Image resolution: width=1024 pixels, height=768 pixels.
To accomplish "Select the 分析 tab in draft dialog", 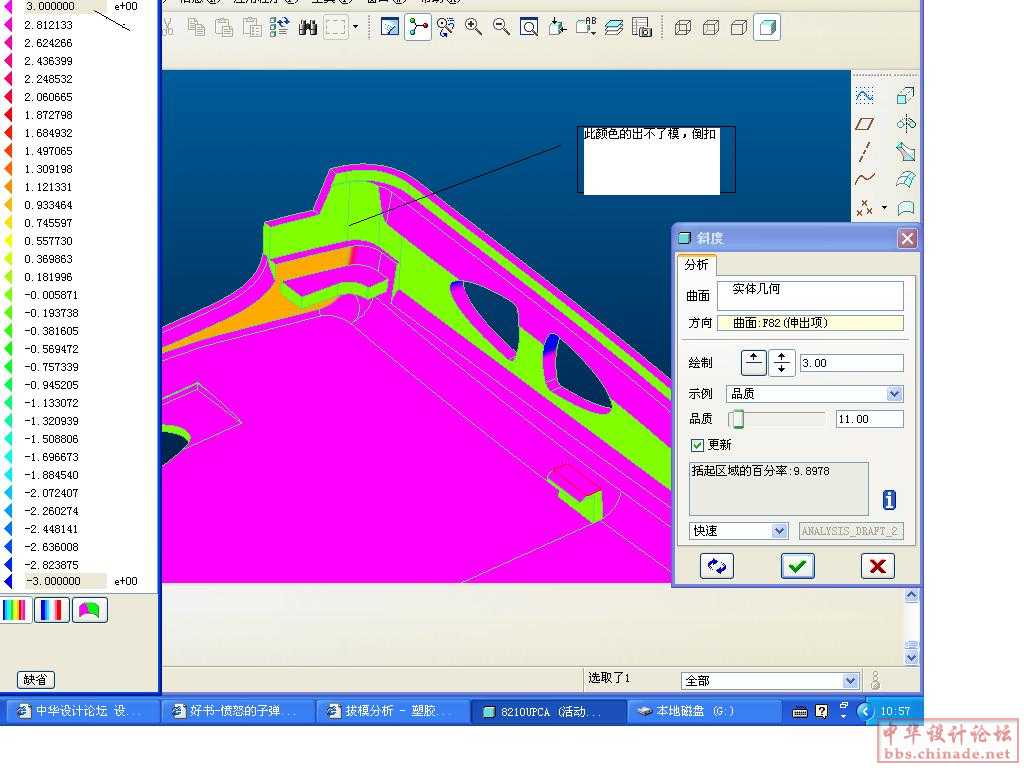I will (696, 264).
